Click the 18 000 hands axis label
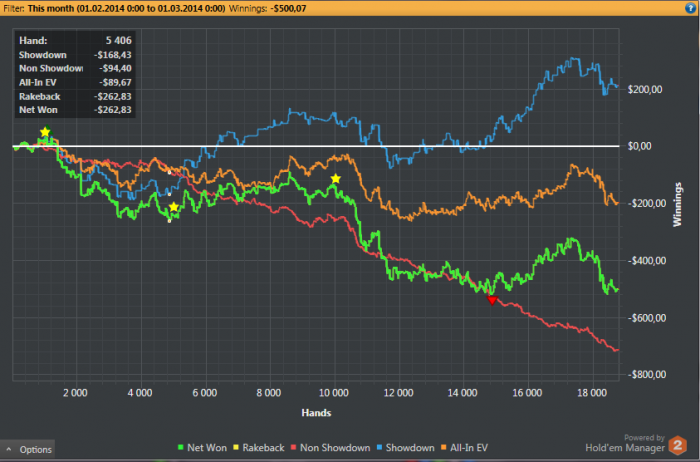The height and width of the screenshot is (462, 700). [x=592, y=393]
